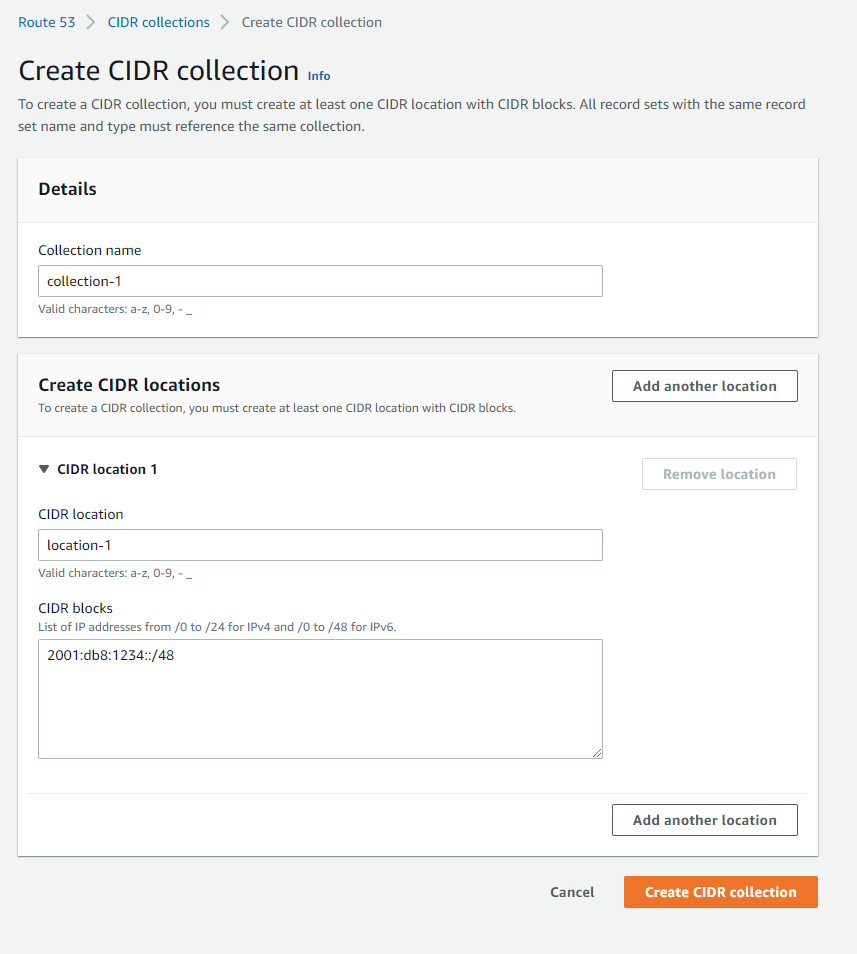Click the top Add another location button
The image size is (857, 954).
coord(704,385)
